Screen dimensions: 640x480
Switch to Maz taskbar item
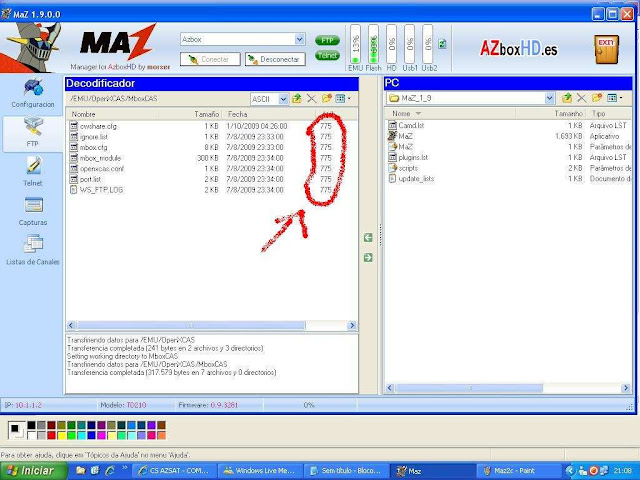click(x=433, y=471)
